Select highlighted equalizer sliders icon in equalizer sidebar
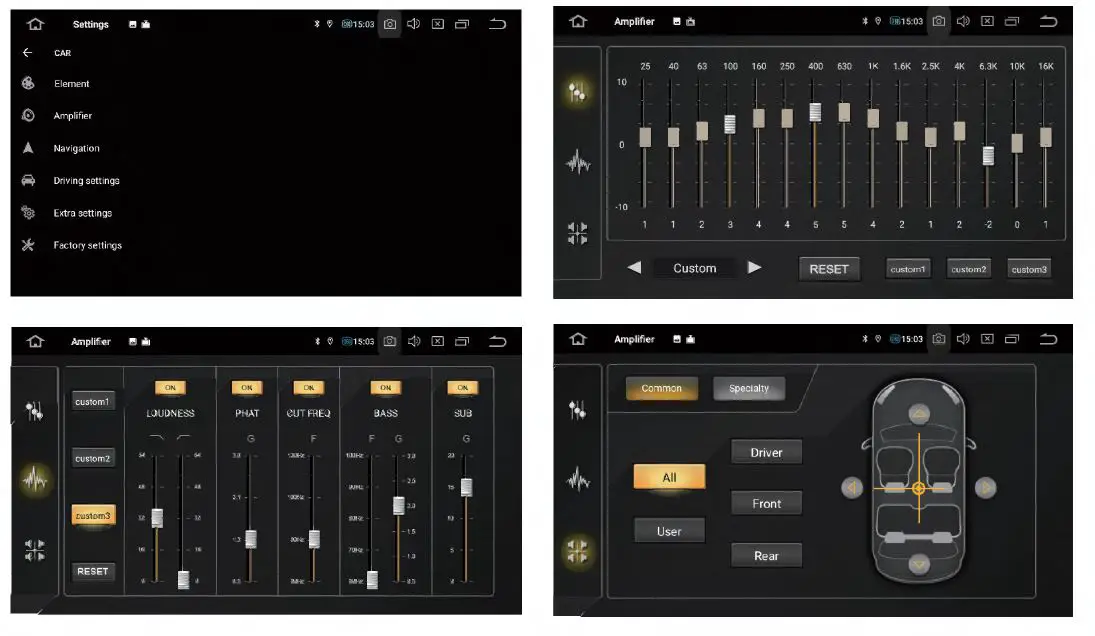1095x636 pixels. point(578,91)
